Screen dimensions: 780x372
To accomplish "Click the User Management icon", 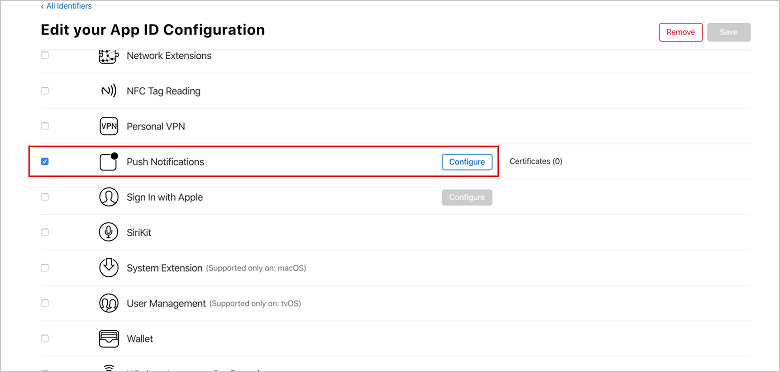I will coord(108,303).
